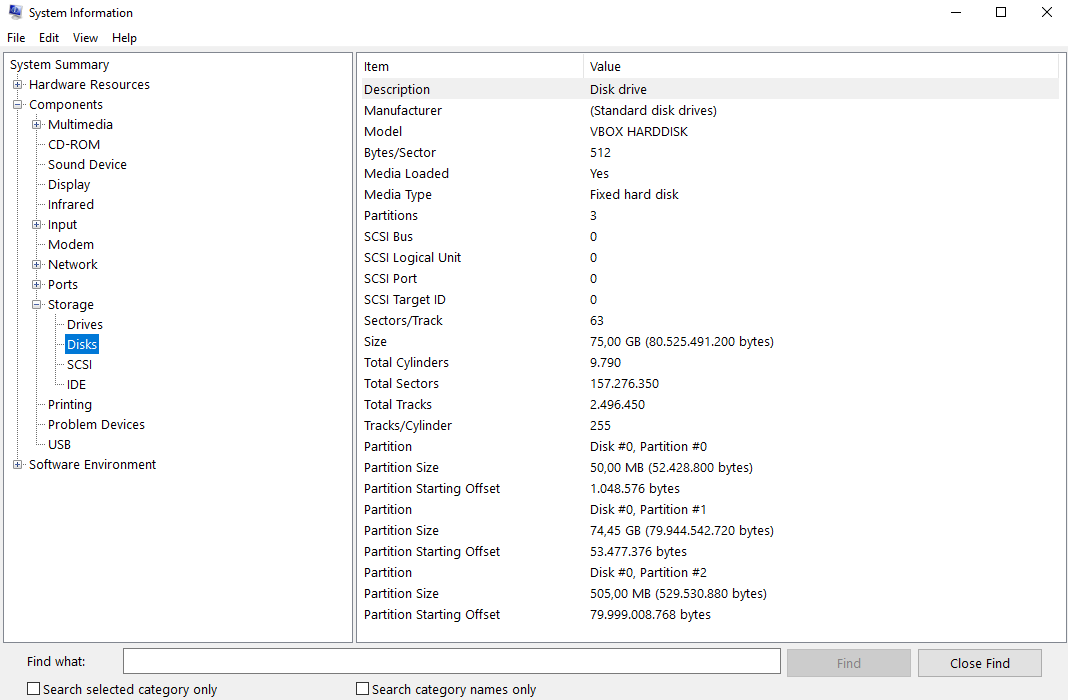
Task: Expand the Network category
Action: click(36, 264)
